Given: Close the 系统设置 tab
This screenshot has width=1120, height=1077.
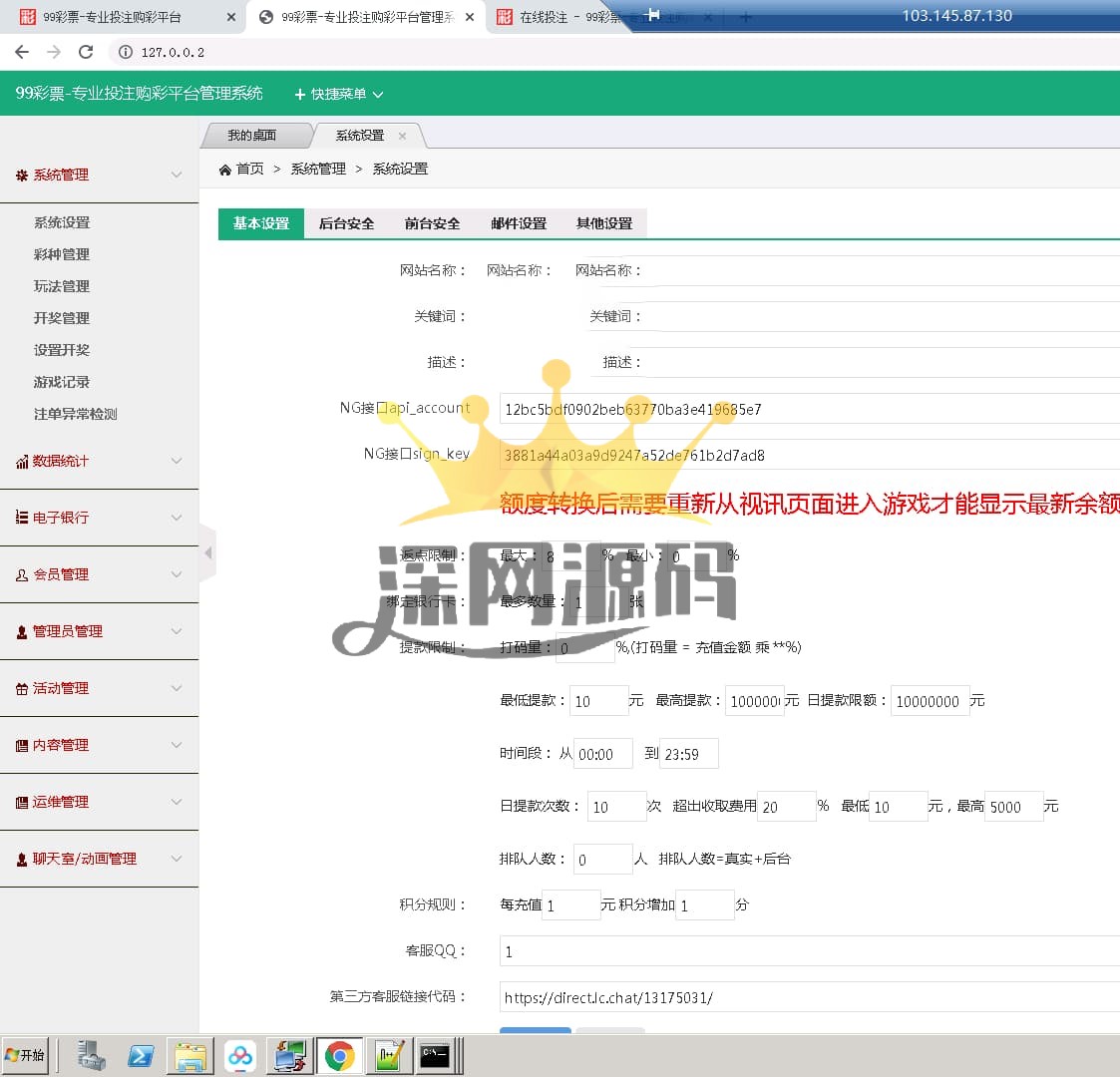Looking at the screenshot, I should coord(402,136).
